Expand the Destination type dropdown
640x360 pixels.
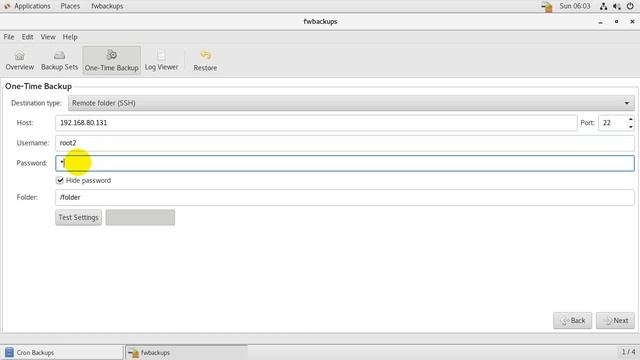point(351,103)
